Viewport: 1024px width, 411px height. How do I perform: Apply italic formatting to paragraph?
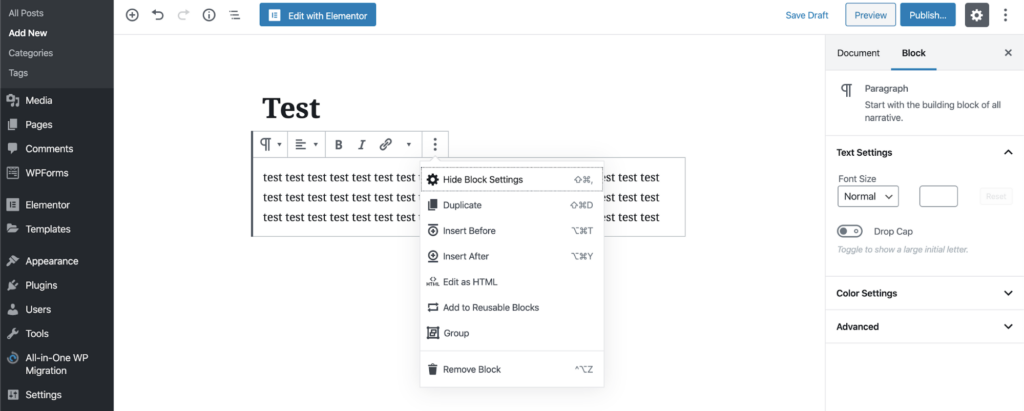(362, 144)
